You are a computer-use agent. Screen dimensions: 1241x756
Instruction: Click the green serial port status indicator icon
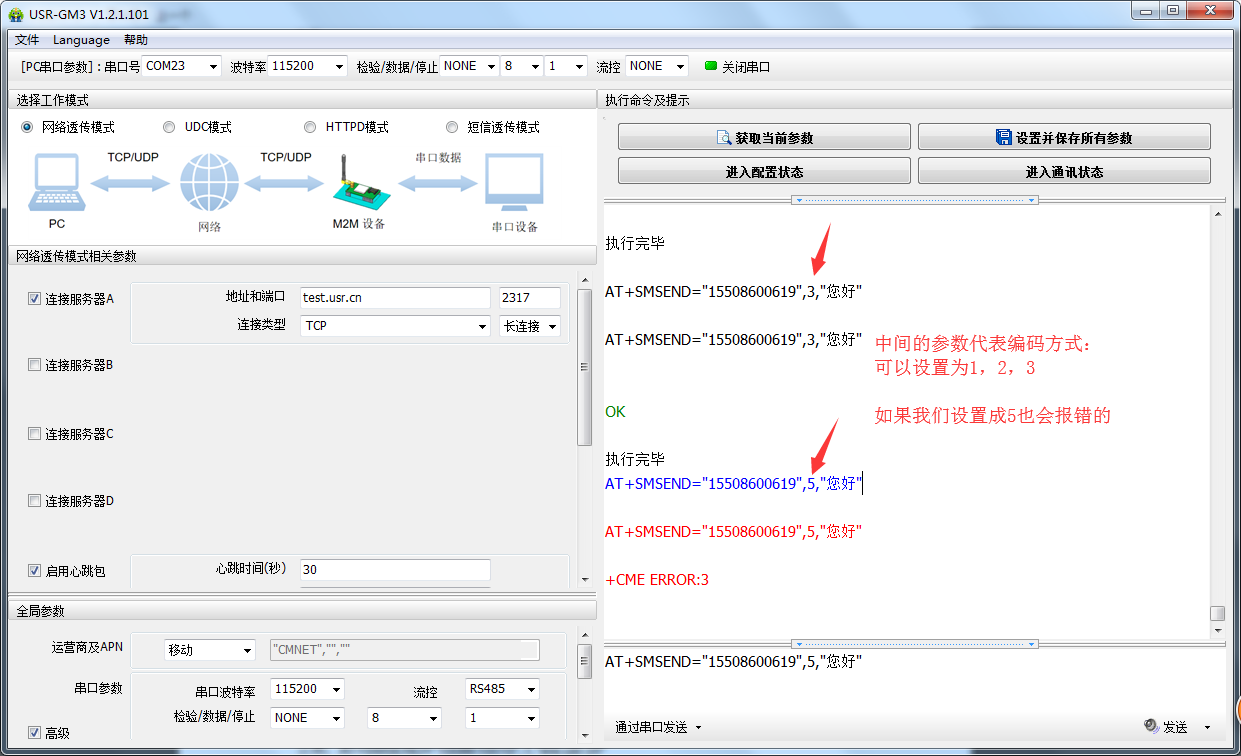[x=711, y=67]
